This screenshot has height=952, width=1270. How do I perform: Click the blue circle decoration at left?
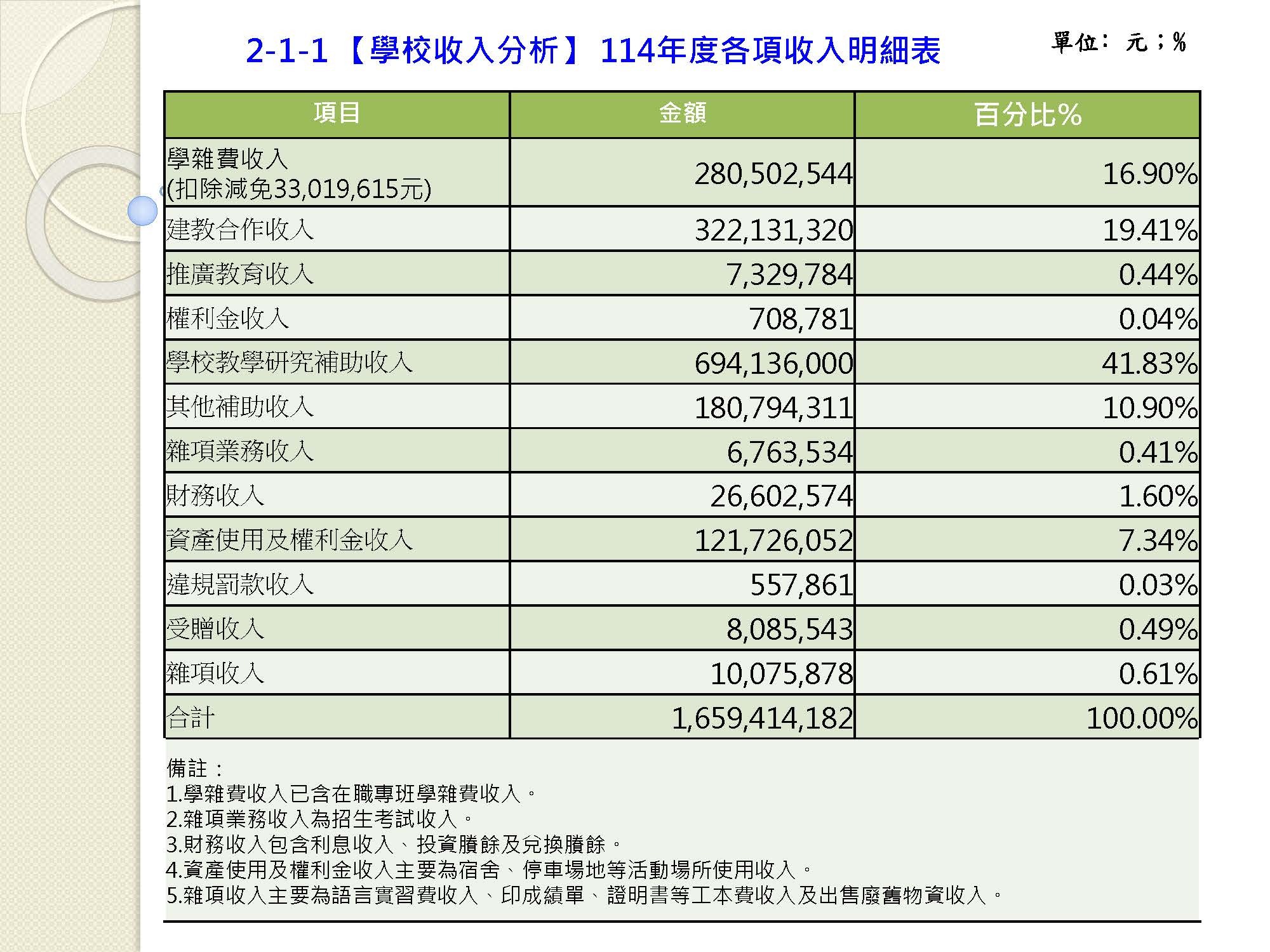pyautogui.click(x=142, y=211)
